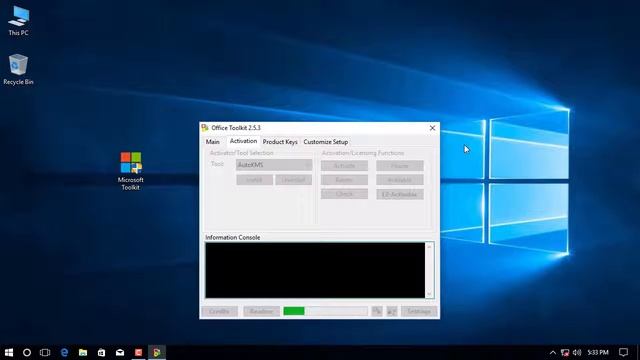The height and width of the screenshot is (360, 640).
Task: Open the Action Center notifications icon
Action: 623,352
